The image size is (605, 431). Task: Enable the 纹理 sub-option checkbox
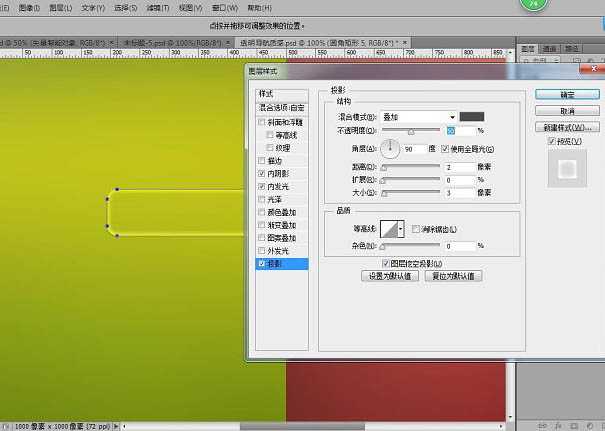click(270, 148)
